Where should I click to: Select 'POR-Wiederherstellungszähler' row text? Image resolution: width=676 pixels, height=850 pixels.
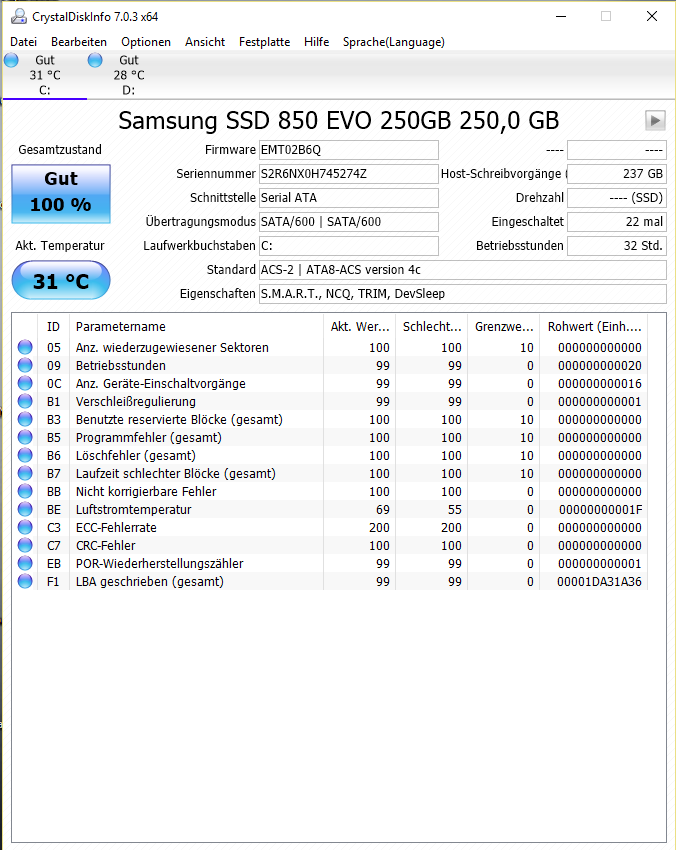[x=159, y=563]
